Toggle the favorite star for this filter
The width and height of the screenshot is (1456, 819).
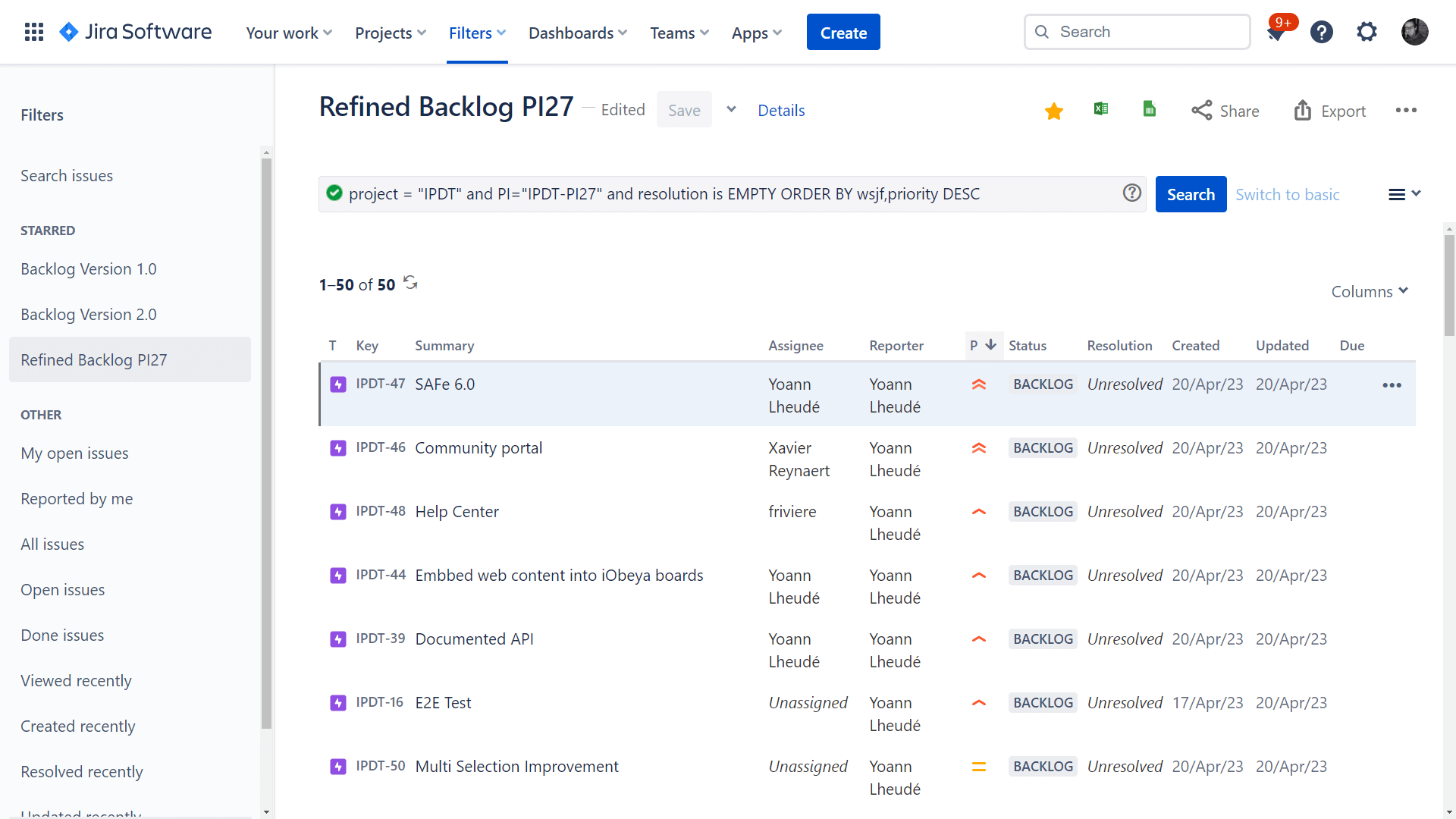click(1053, 111)
